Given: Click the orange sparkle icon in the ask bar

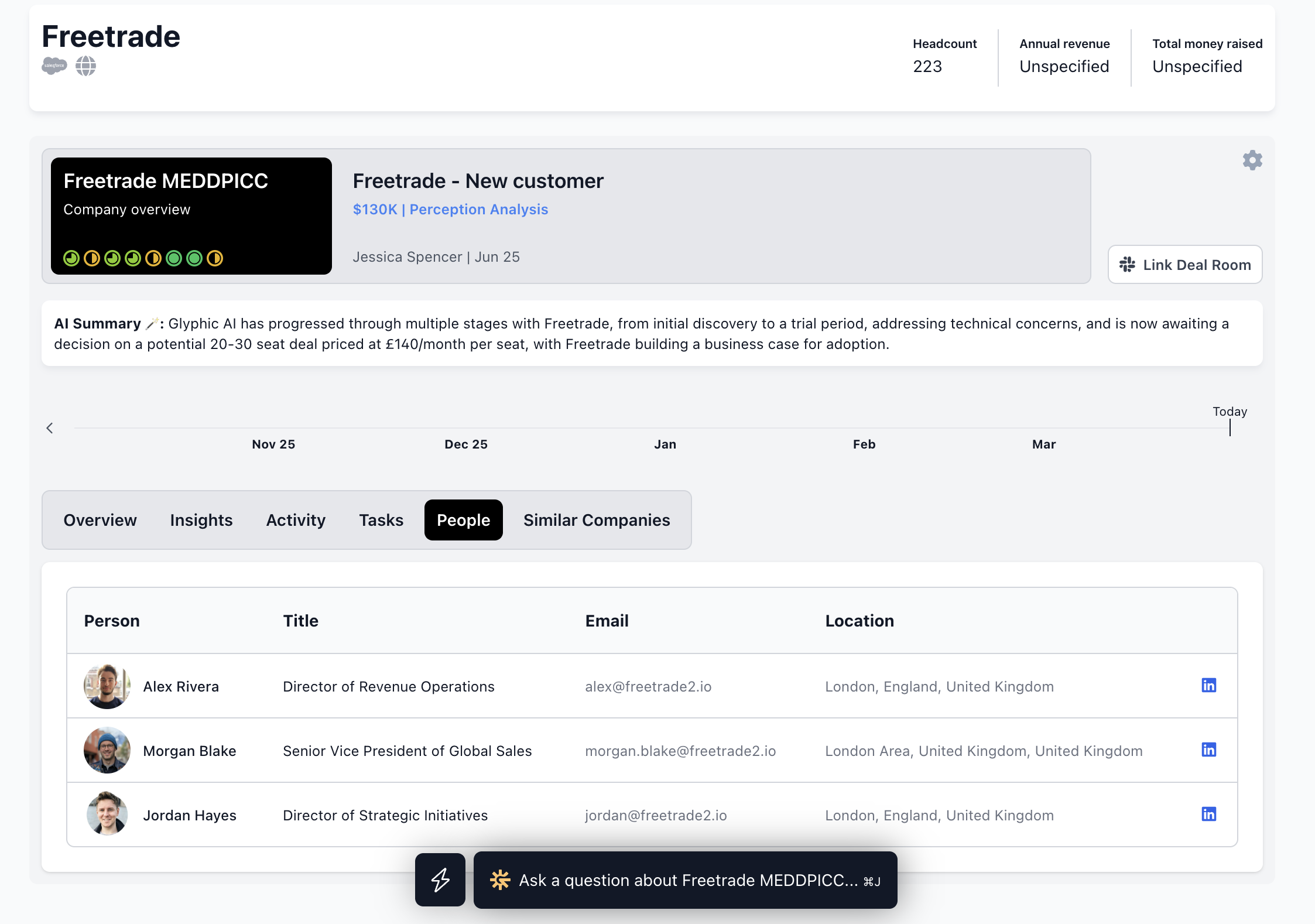Looking at the screenshot, I should point(500,879).
